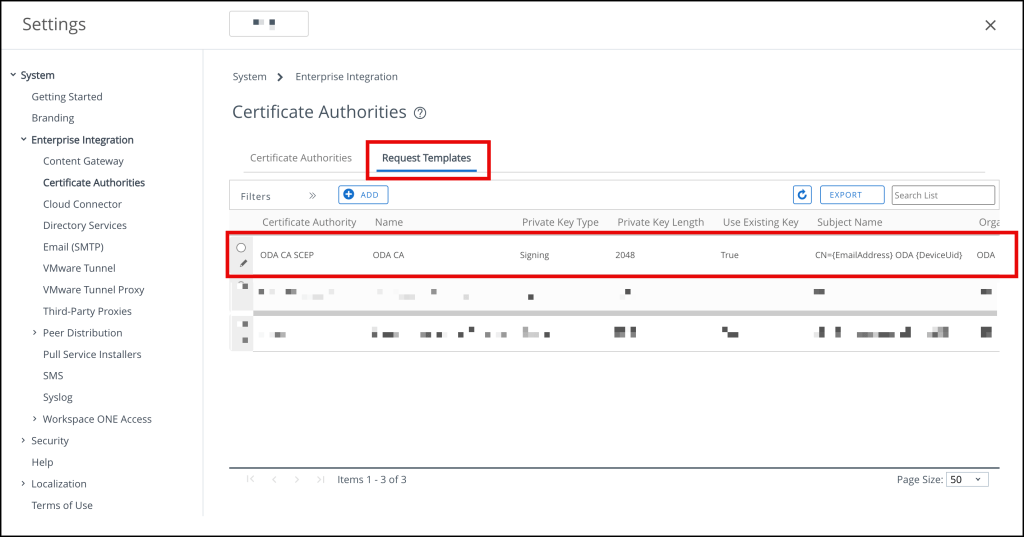Click the Search List input field
The height and width of the screenshot is (537, 1024).
point(943,195)
